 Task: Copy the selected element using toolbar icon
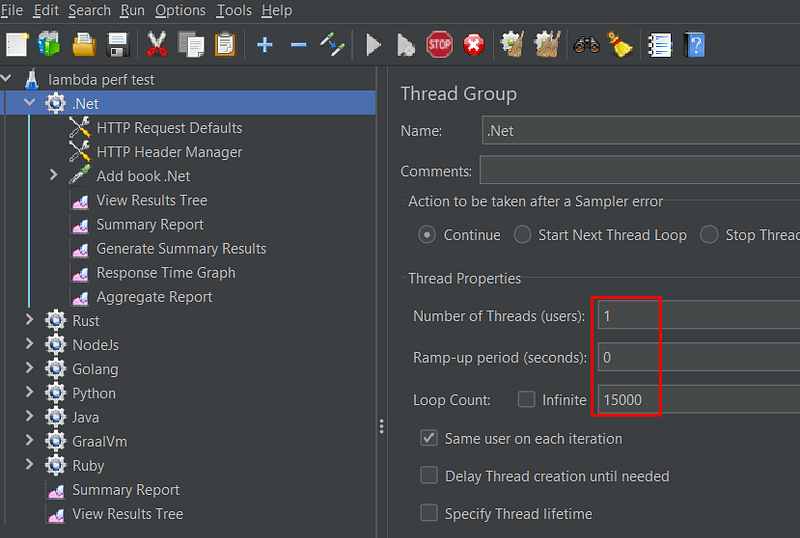click(x=191, y=44)
